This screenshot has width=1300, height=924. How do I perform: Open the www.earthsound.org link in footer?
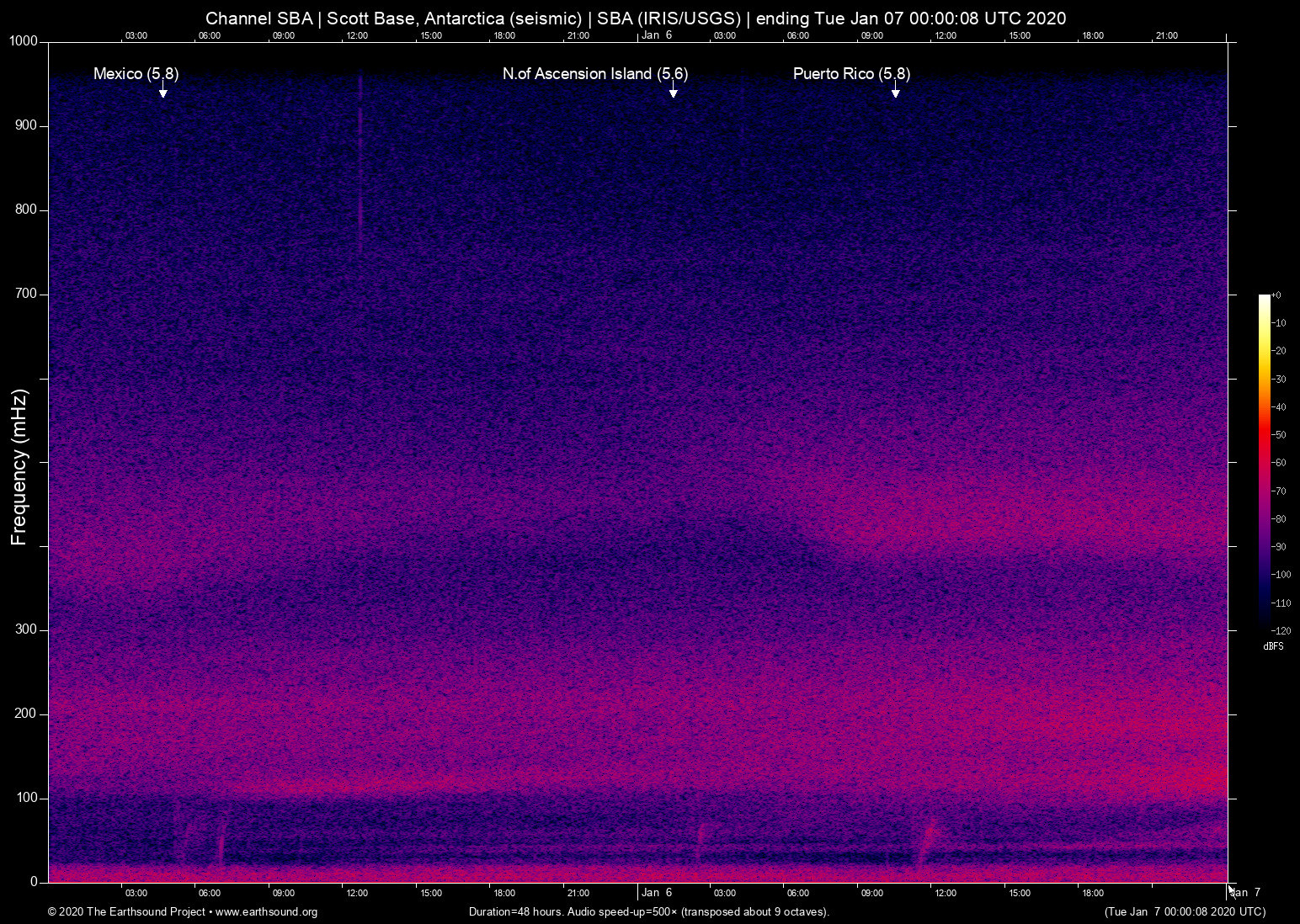[x=266, y=912]
